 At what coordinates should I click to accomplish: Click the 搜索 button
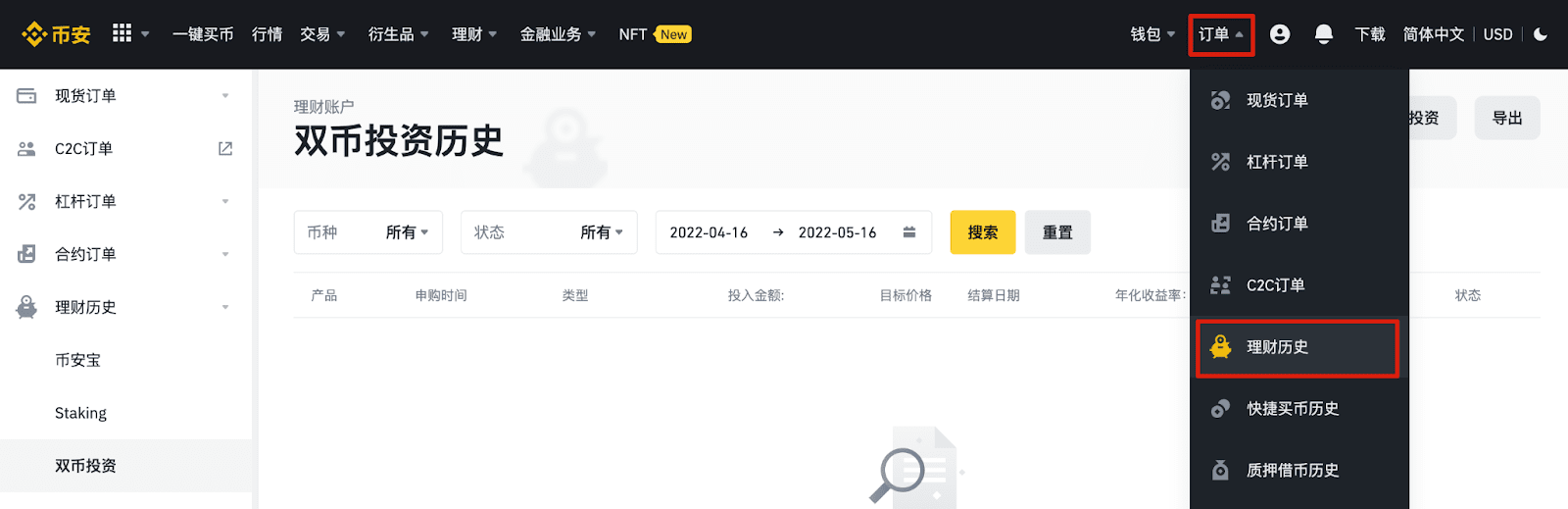[x=983, y=232]
